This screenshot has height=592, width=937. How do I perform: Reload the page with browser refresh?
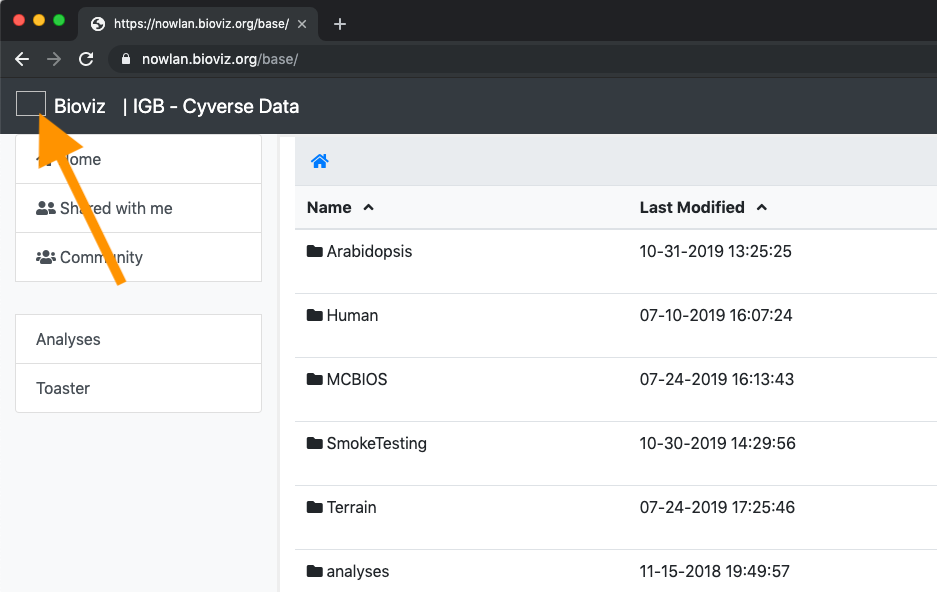(86, 59)
